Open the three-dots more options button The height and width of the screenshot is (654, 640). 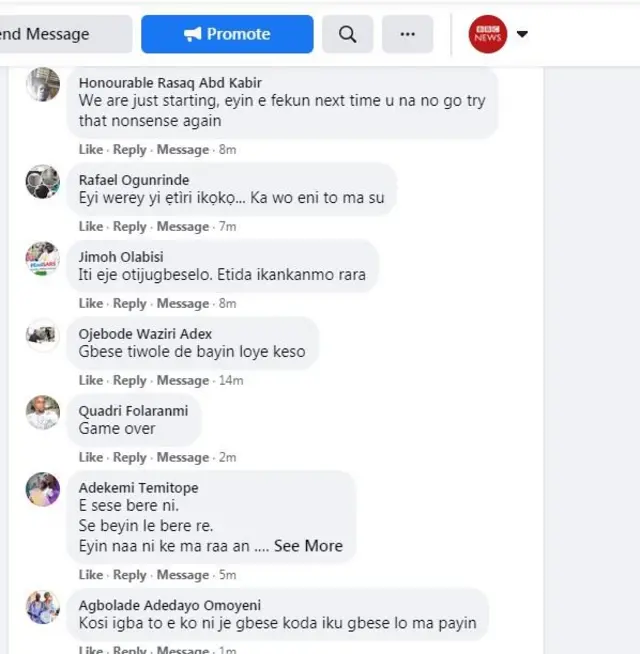tap(407, 34)
